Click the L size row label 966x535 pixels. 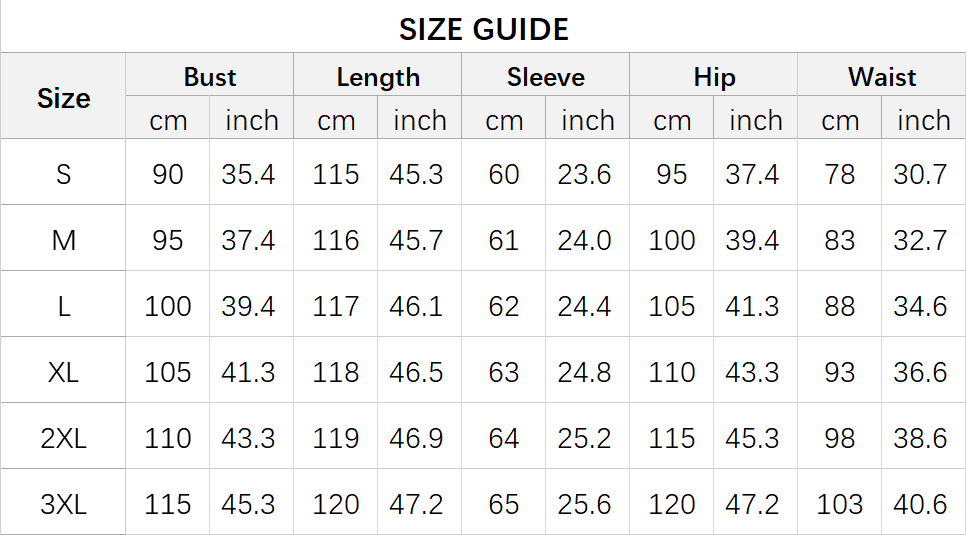click(x=63, y=306)
